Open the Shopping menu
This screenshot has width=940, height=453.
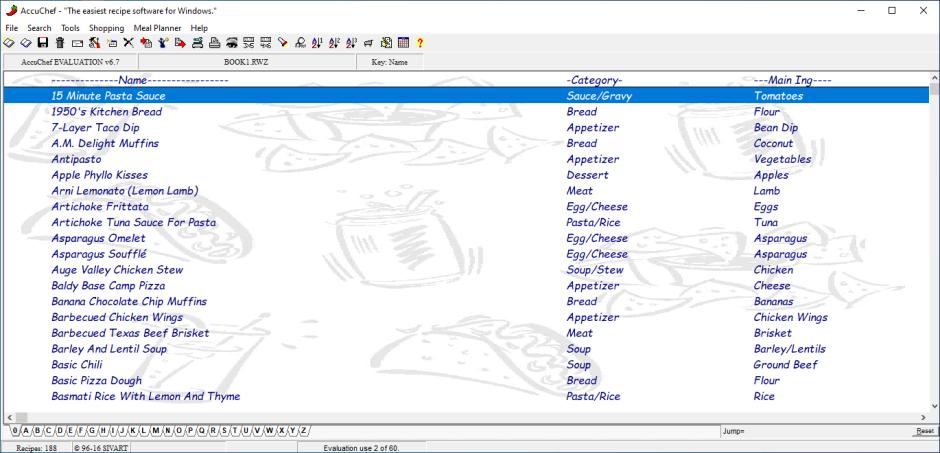pos(107,28)
